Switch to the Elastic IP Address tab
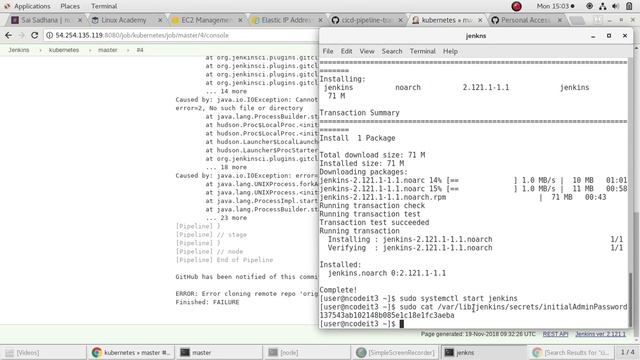 point(286,20)
